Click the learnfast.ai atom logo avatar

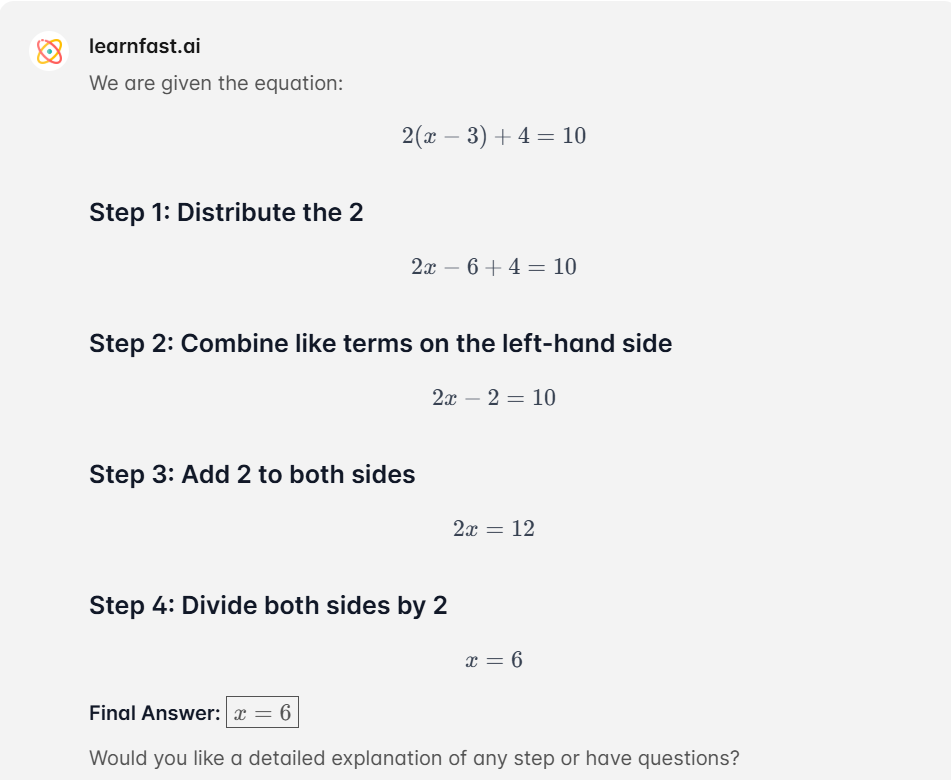pyautogui.click(x=49, y=51)
